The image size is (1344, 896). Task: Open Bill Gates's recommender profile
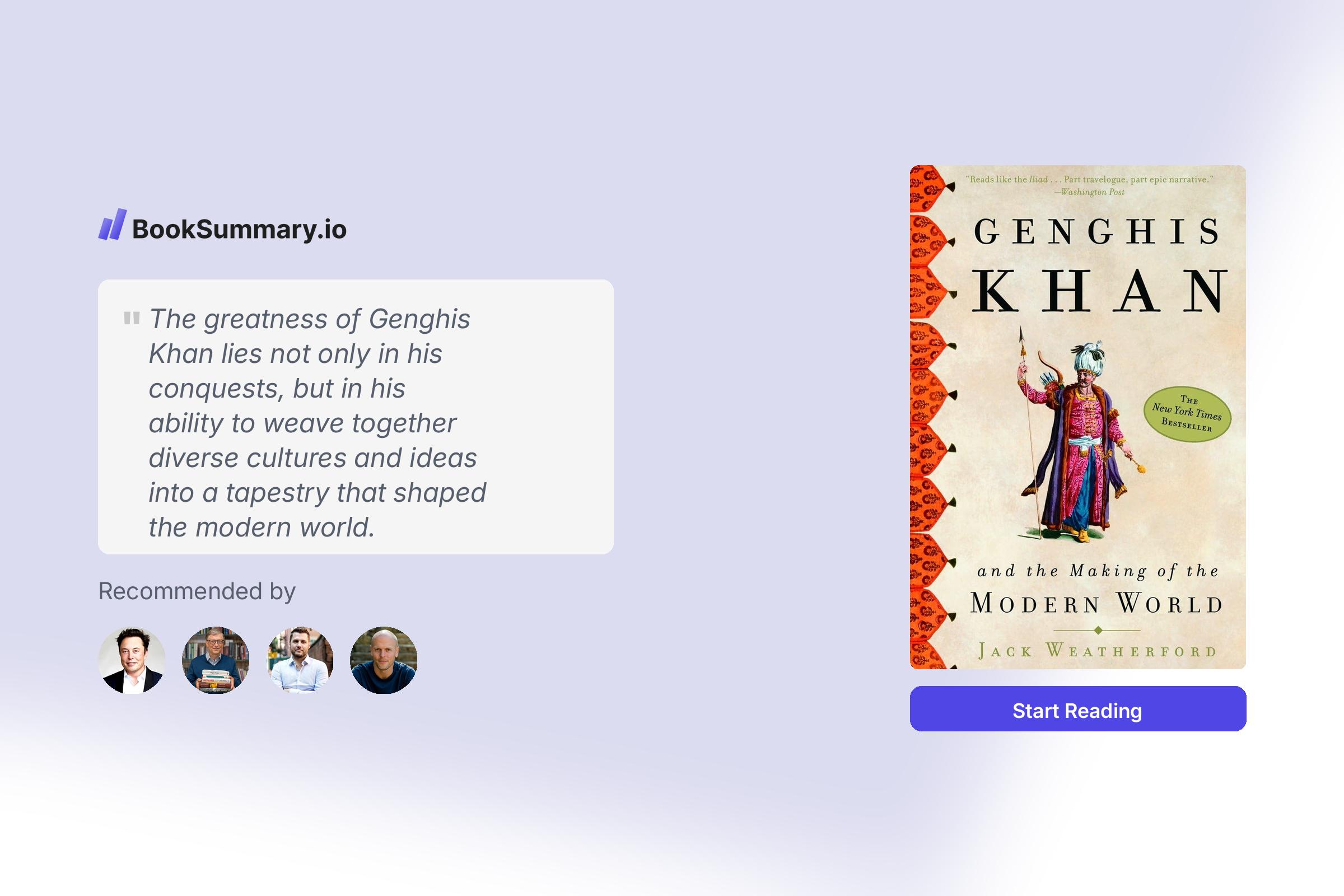tap(216, 660)
